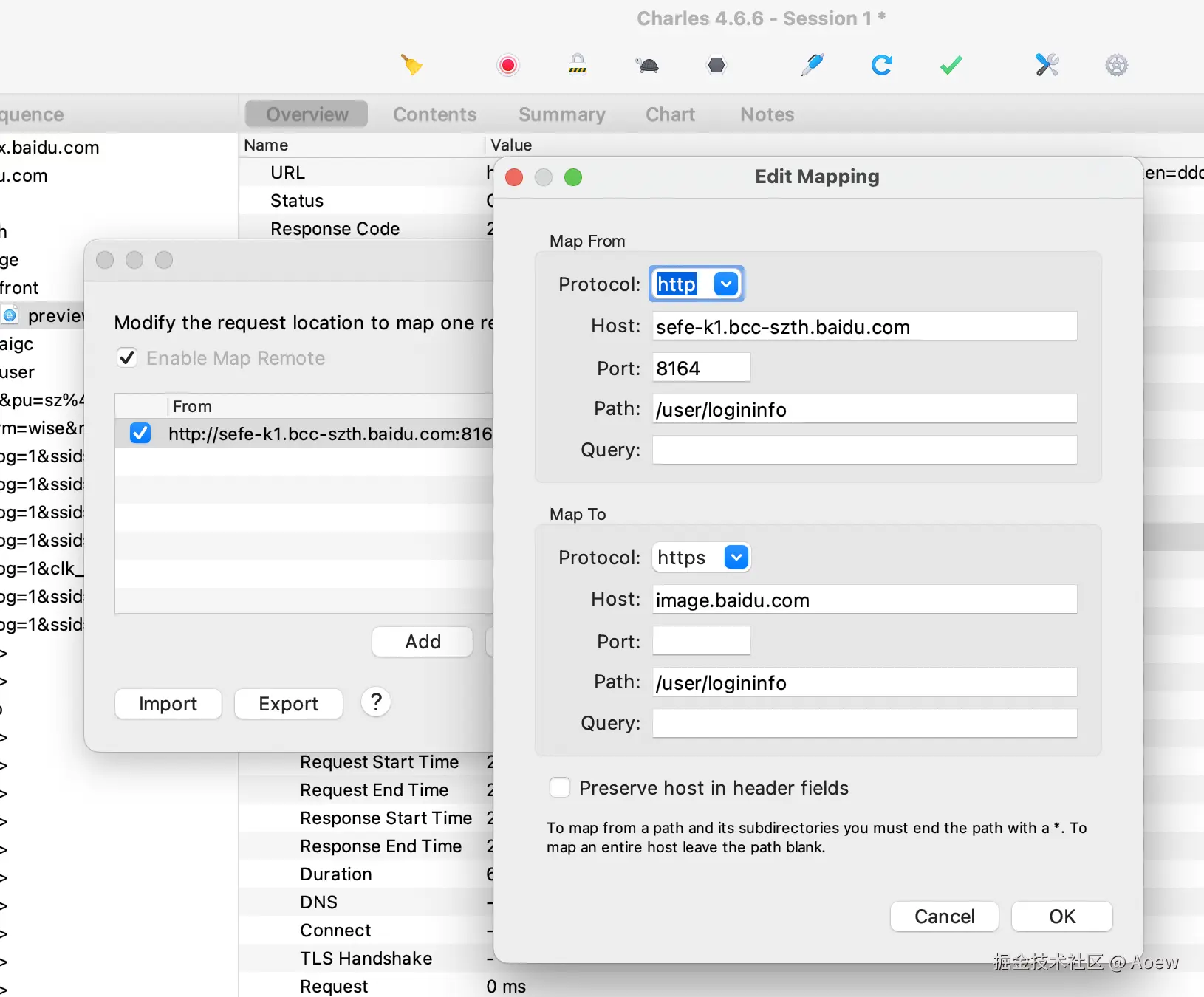The height and width of the screenshot is (997, 1204).
Task: Select the DNS row
Action: 366,902
